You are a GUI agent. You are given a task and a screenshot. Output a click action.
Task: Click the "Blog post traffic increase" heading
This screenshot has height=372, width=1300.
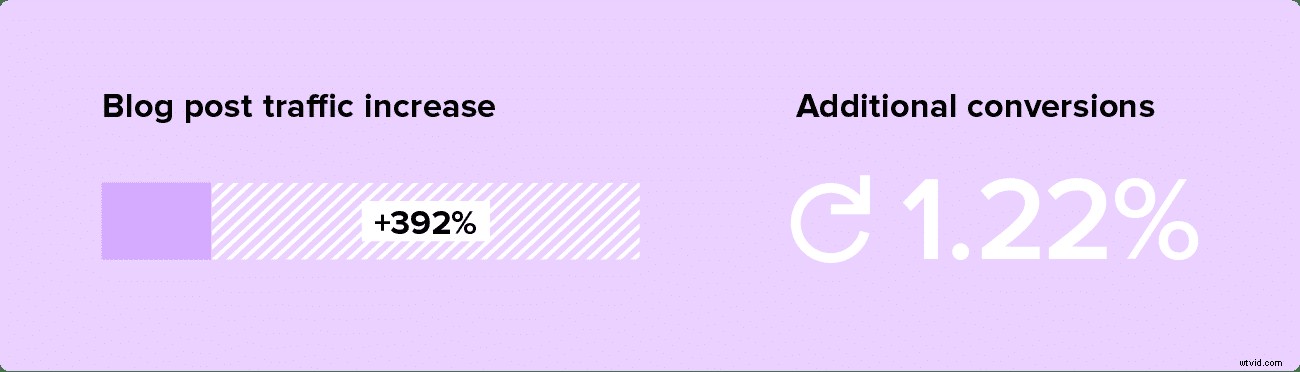coord(299,107)
